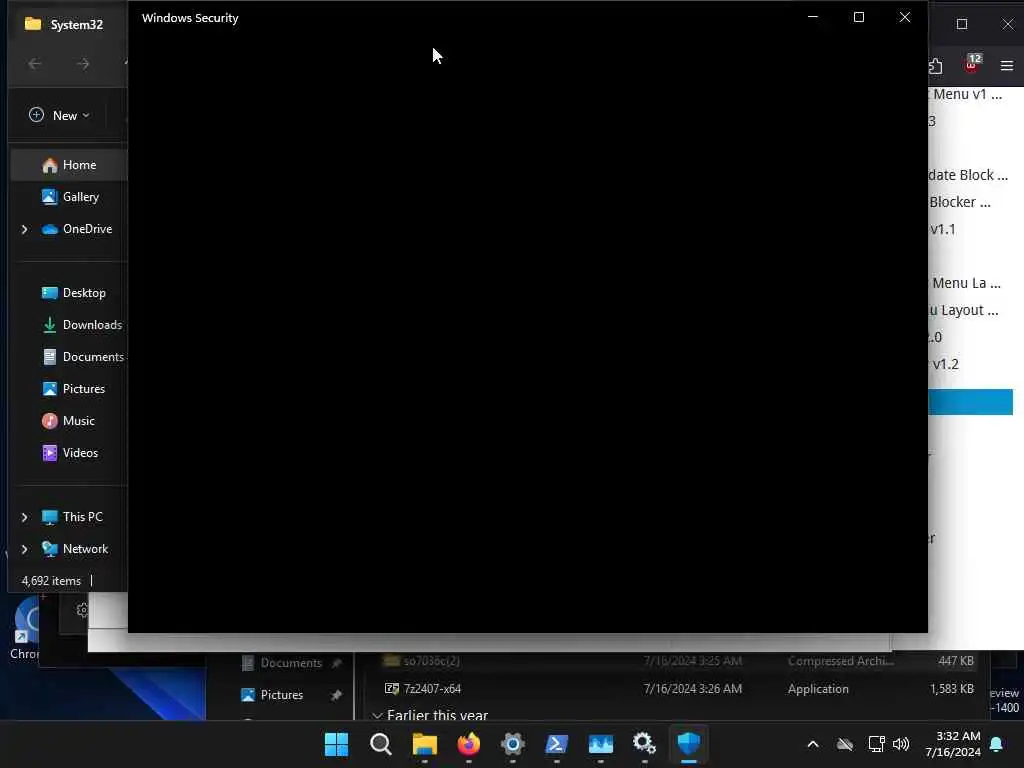Click the Home icon in sidebar
1024x768 pixels.
coord(50,165)
